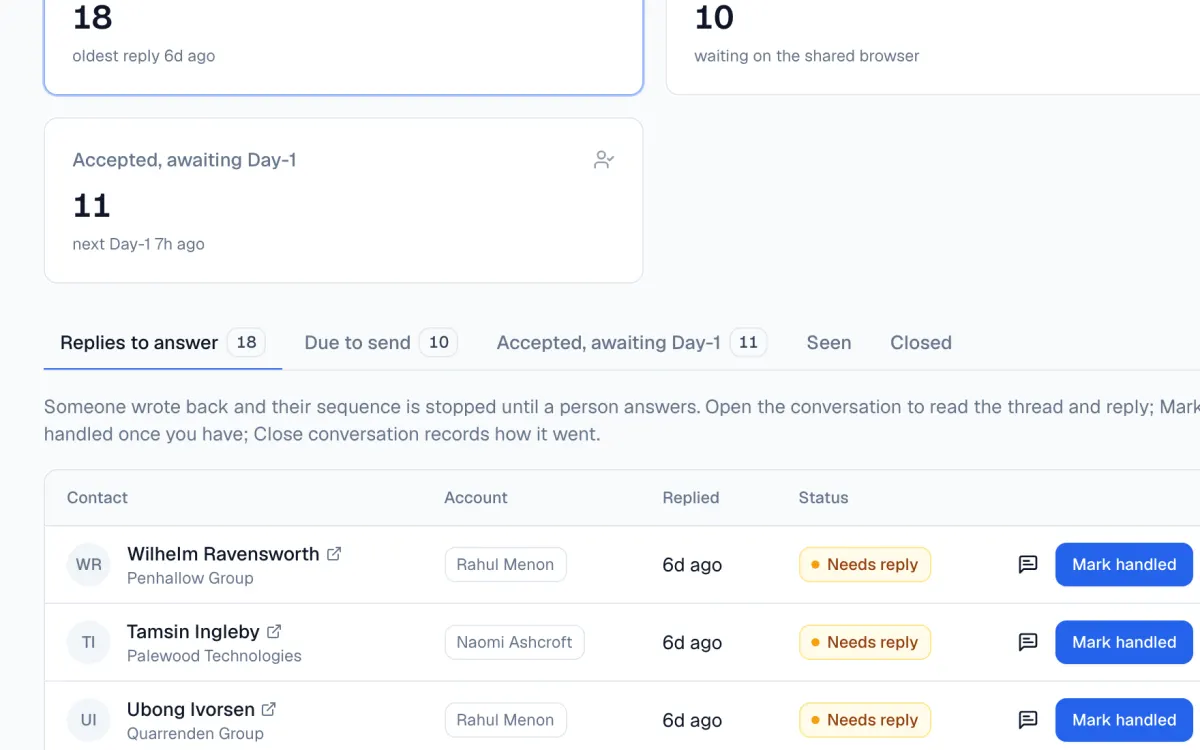Screen dimensions: 1200x750
Task: Mark Tamsin Ingleby as handled
Action: point(1124,643)
